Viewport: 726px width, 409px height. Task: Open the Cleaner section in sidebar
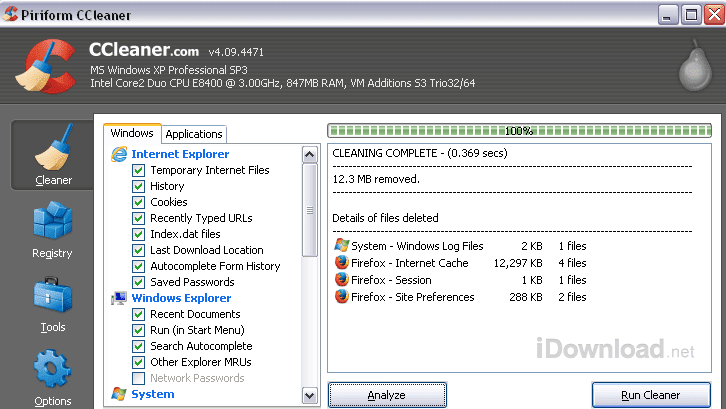click(x=52, y=155)
